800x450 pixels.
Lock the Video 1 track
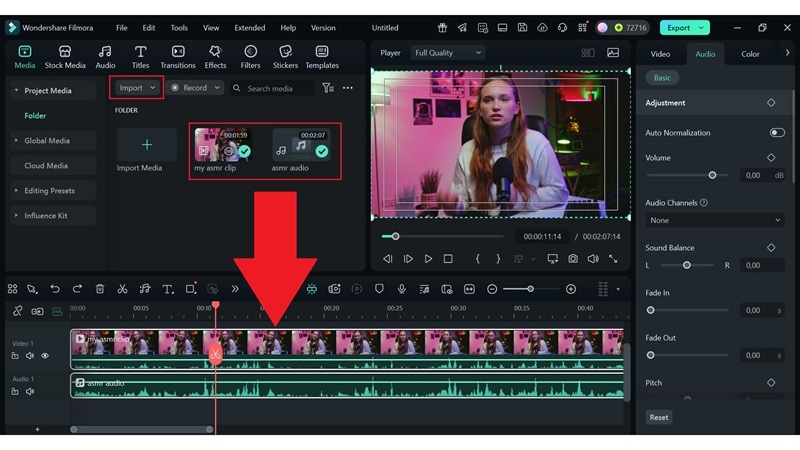[x=15, y=356]
